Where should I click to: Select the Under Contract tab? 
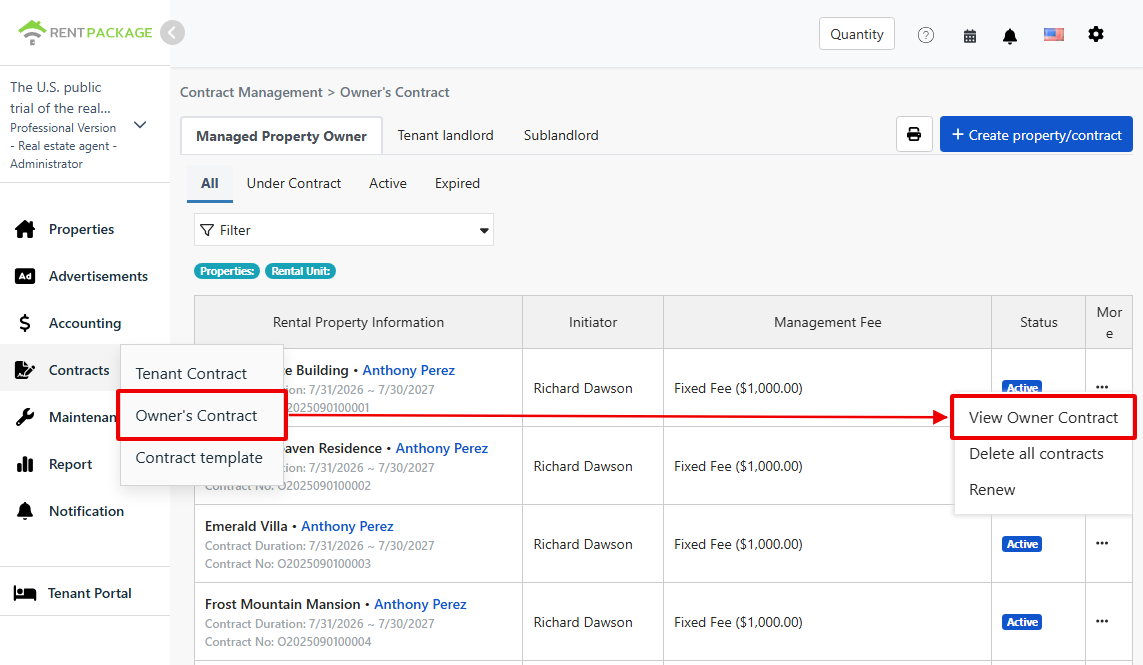294,184
